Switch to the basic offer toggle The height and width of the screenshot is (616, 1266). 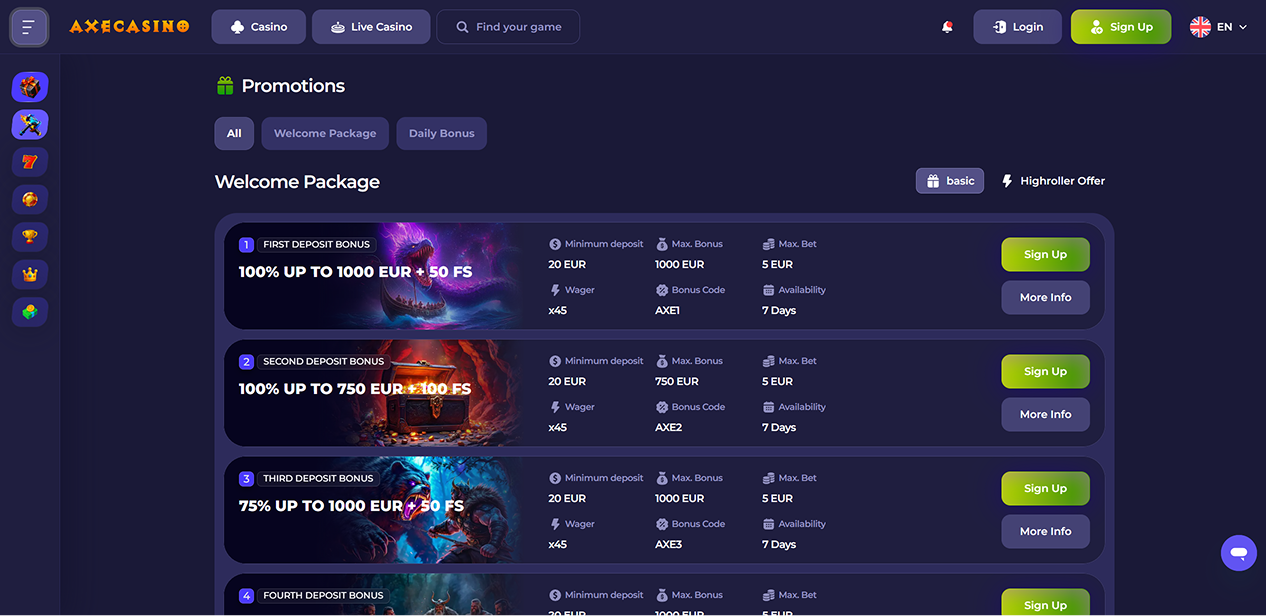950,181
